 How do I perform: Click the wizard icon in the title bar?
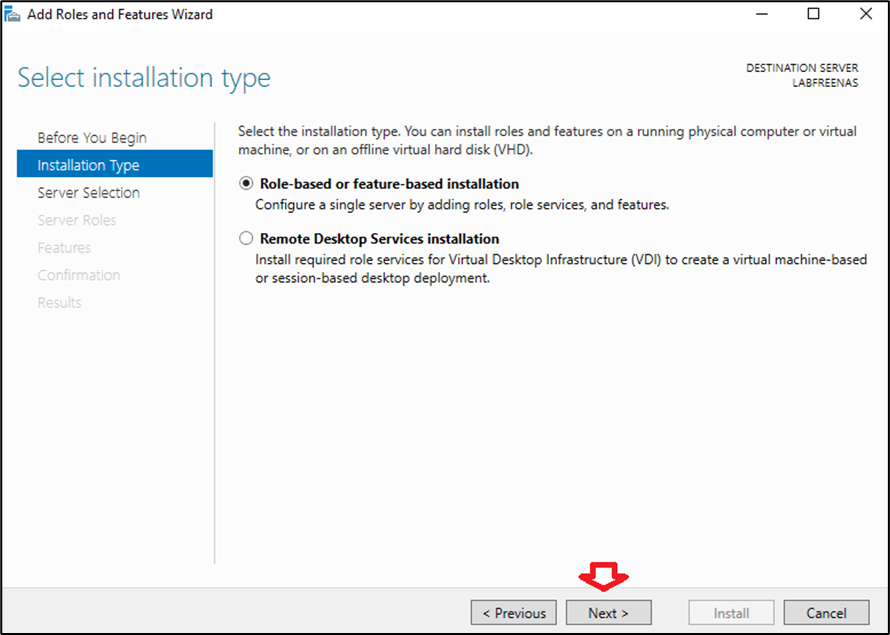tap(13, 14)
